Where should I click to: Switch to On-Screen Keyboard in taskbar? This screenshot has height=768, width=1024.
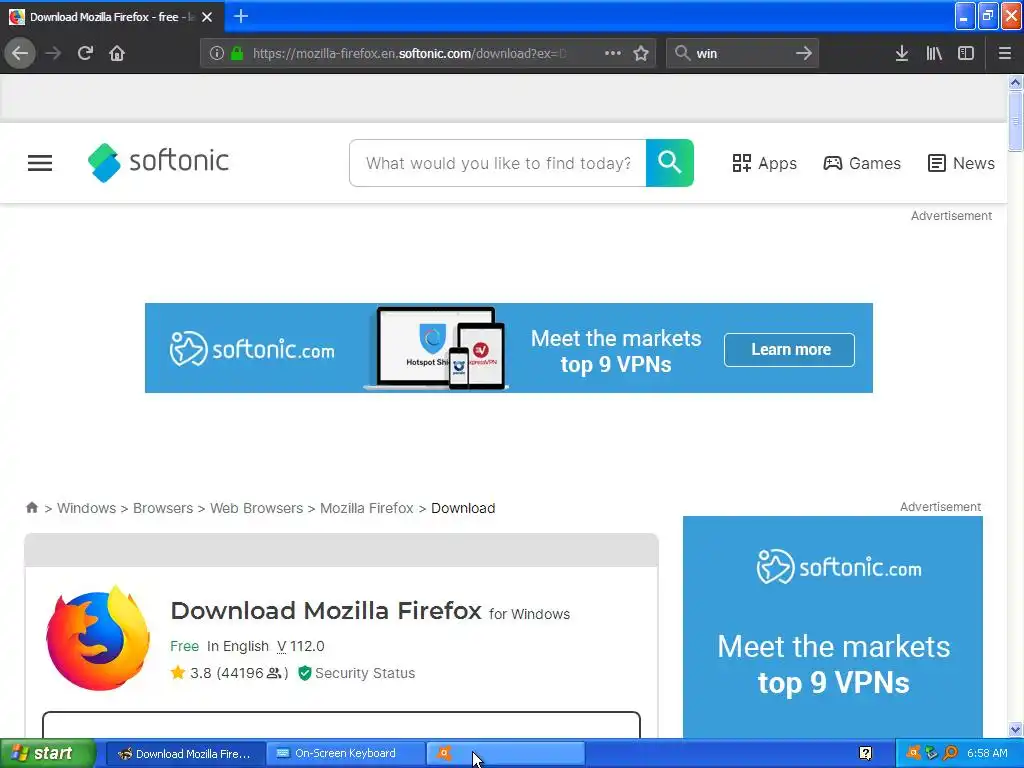click(x=345, y=754)
